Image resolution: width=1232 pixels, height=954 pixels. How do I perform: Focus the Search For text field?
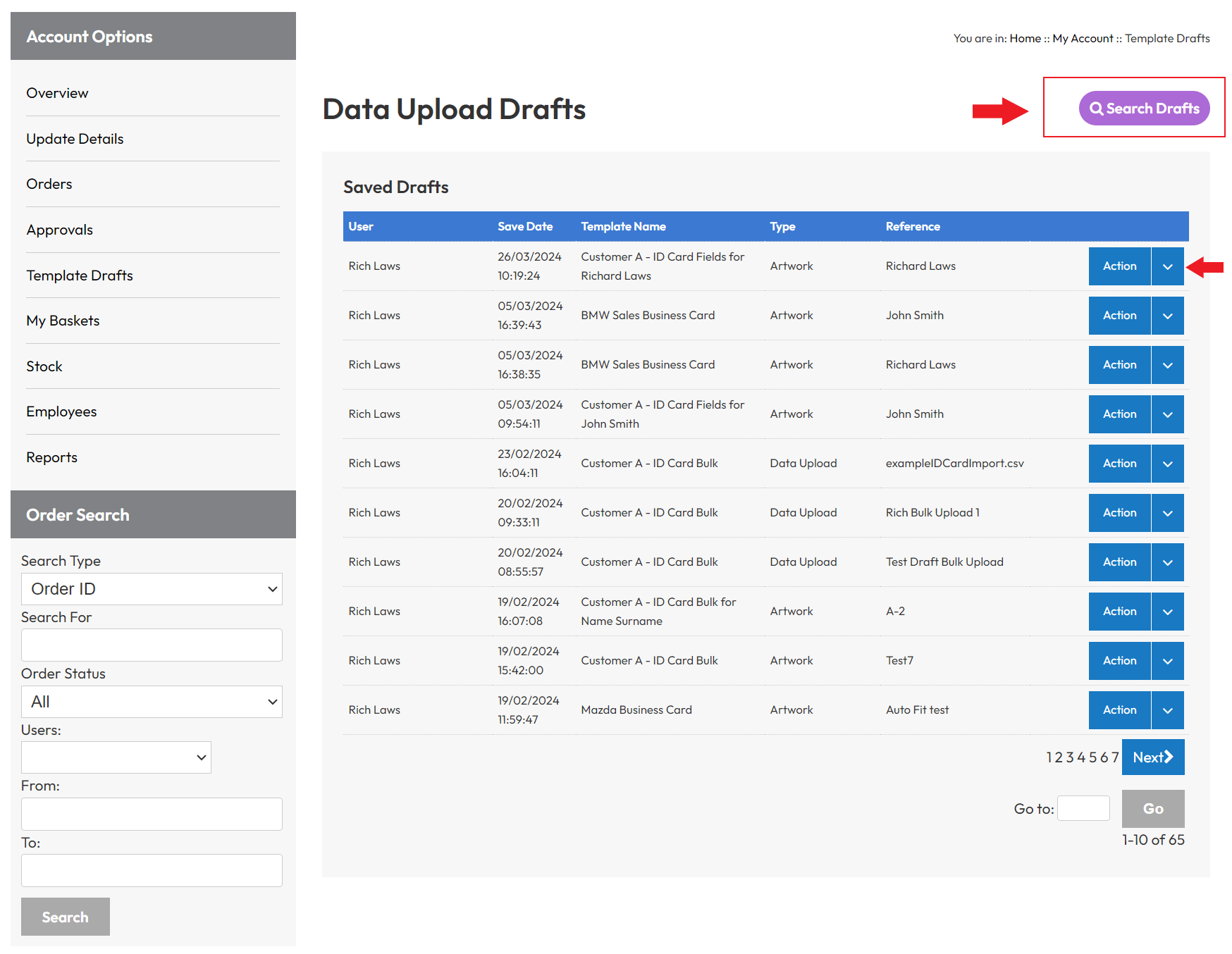[152, 645]
